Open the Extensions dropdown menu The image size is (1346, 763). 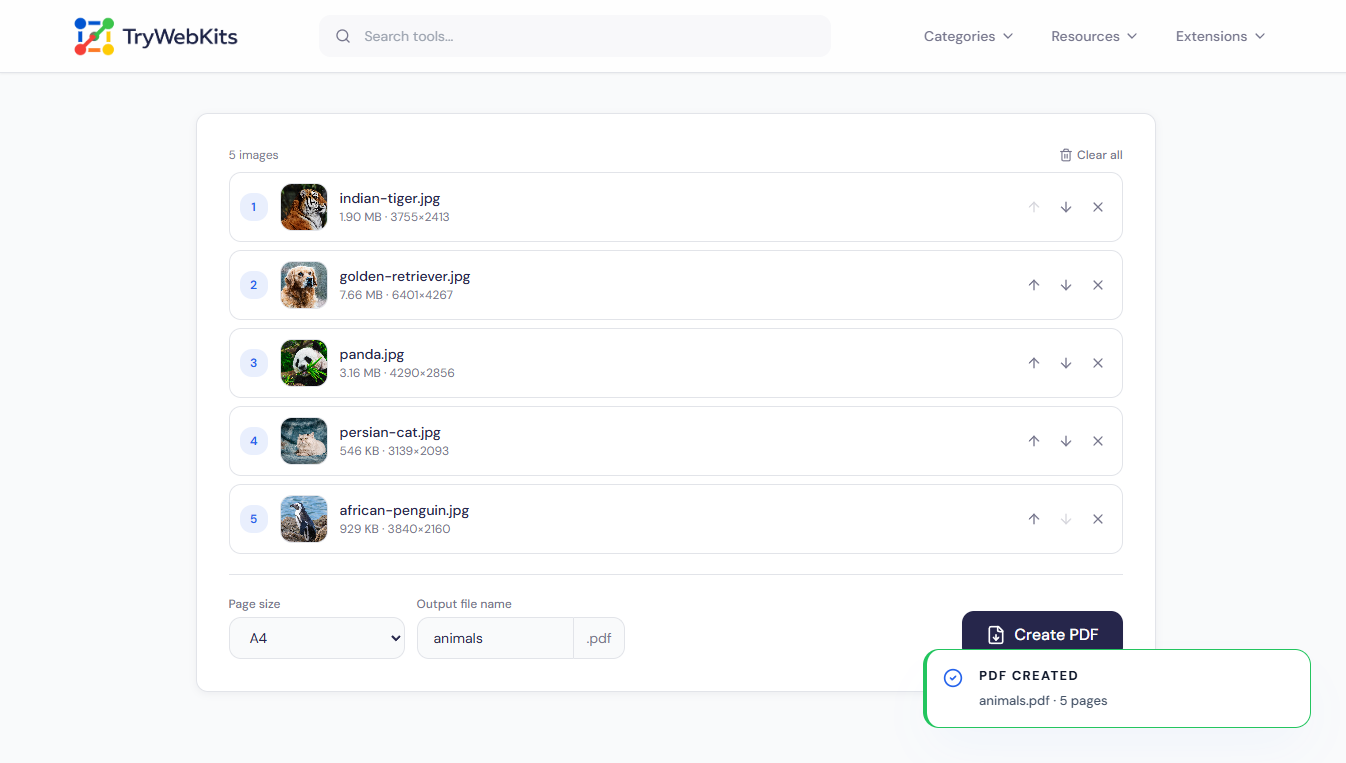(x=1220, y=36)
